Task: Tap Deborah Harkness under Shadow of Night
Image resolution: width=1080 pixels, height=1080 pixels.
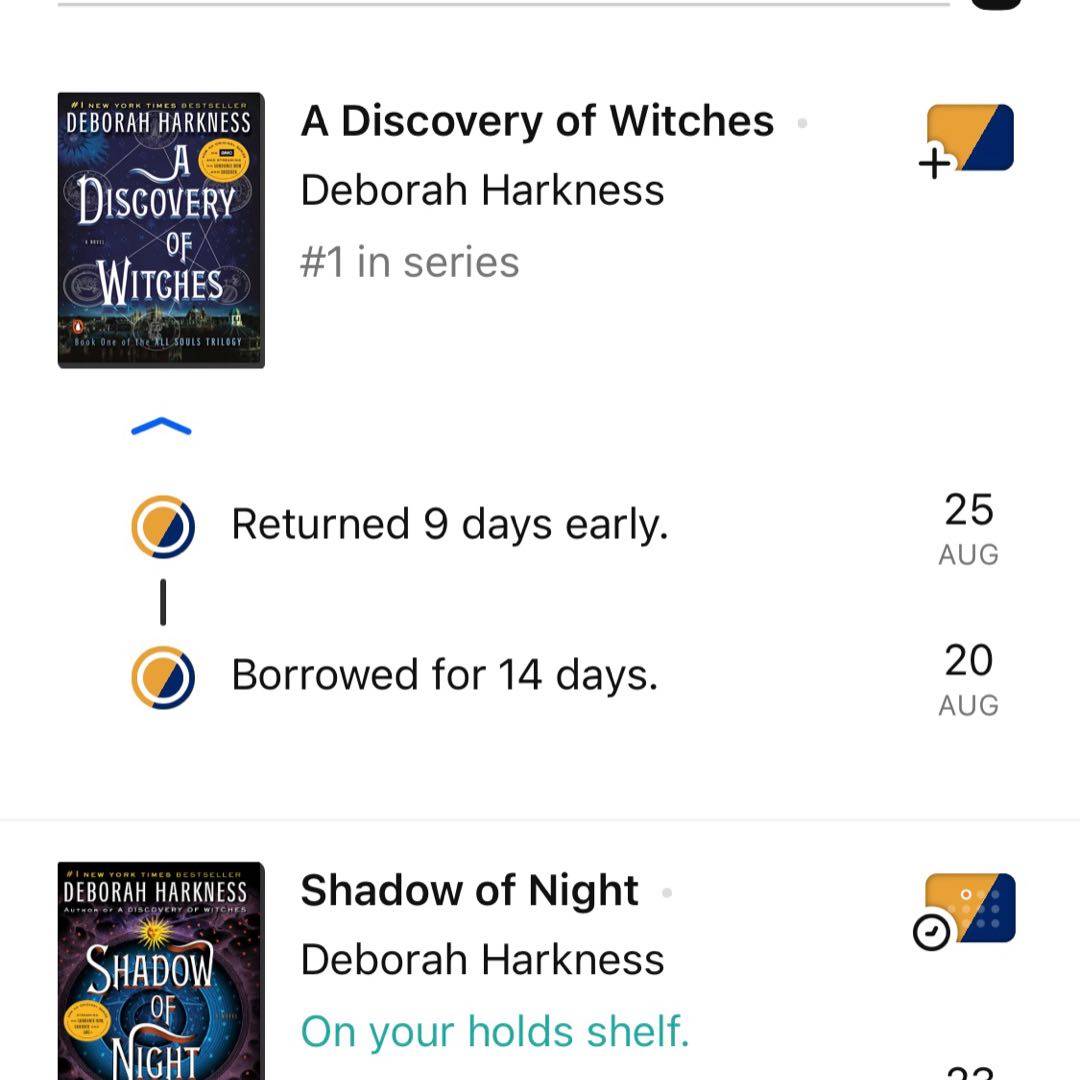Action: point(482,960)
